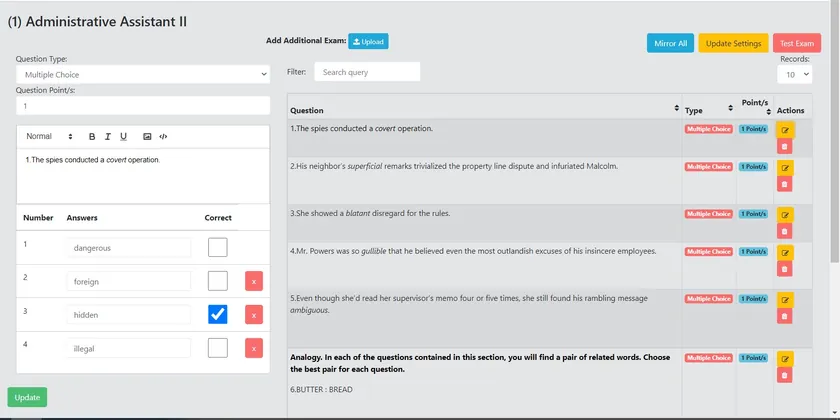Click the answer field containing 'foreign'
840x420 pixels.
click(129, 281)
